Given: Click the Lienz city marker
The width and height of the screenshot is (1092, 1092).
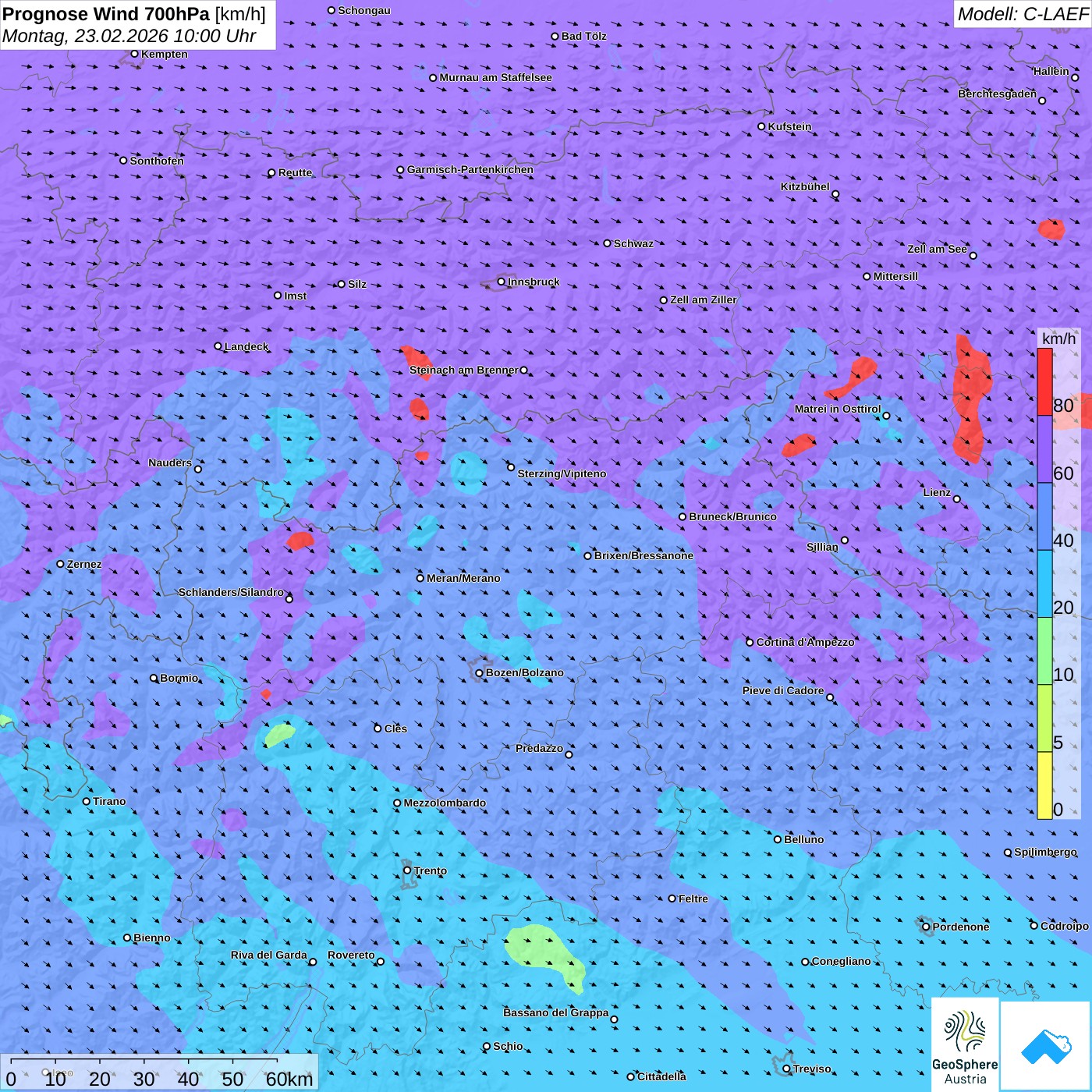Looking at the screenshot, I should click(957, 499).
